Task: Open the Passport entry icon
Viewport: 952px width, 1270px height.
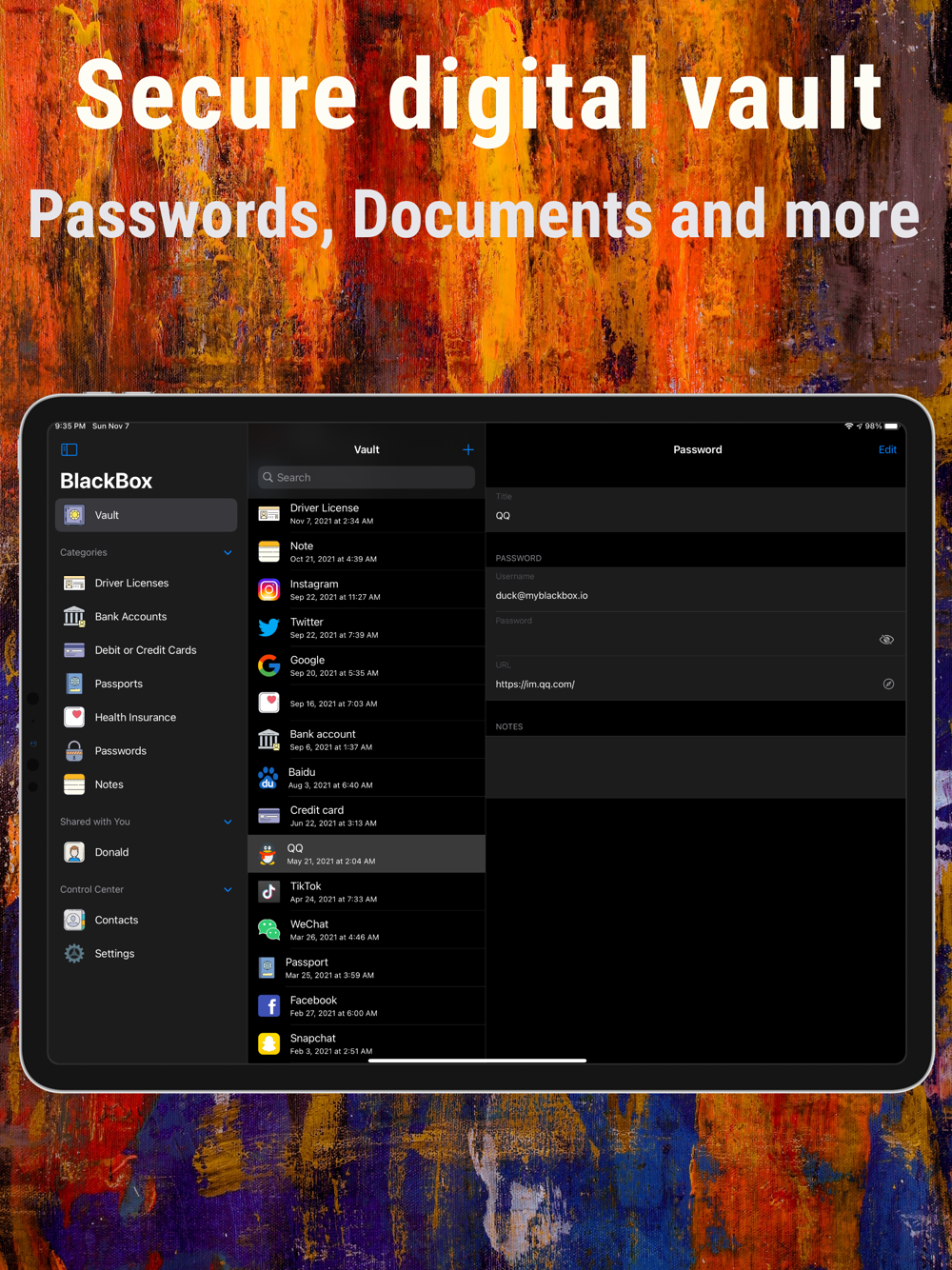Action: [x=268, y=968]
